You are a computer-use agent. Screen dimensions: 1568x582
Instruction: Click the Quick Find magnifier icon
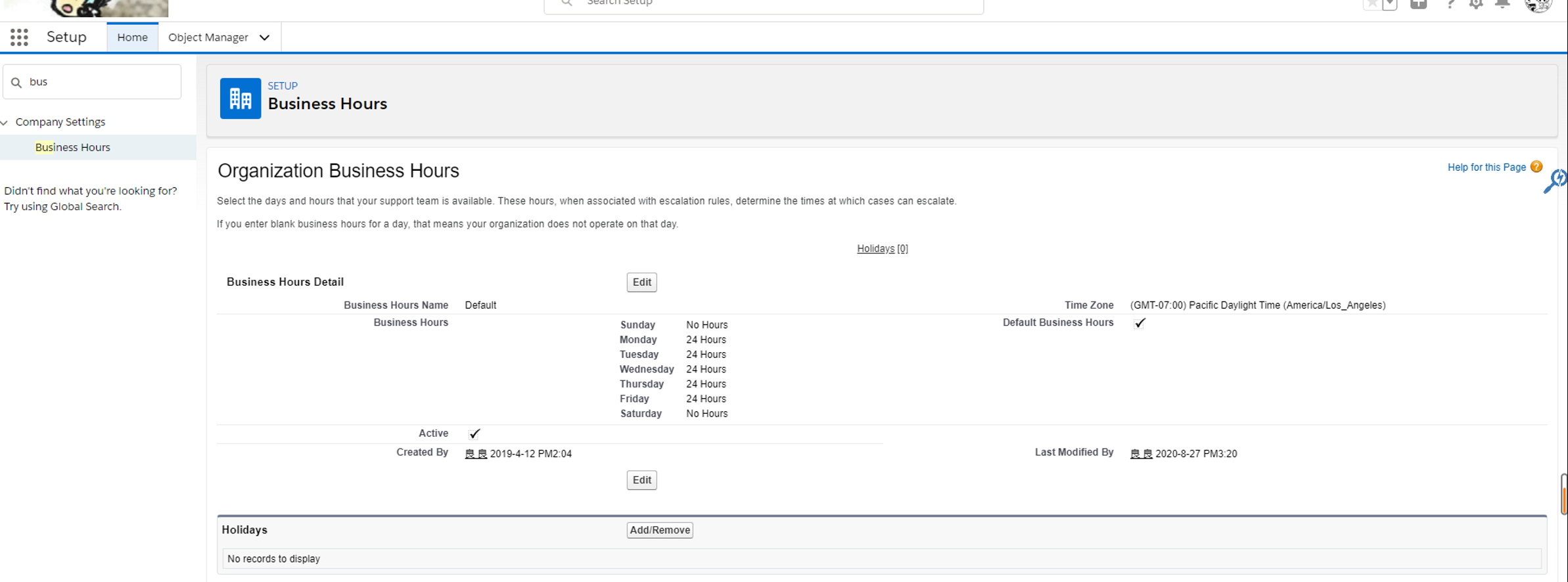pyautogui.click(x=16, y=82)
